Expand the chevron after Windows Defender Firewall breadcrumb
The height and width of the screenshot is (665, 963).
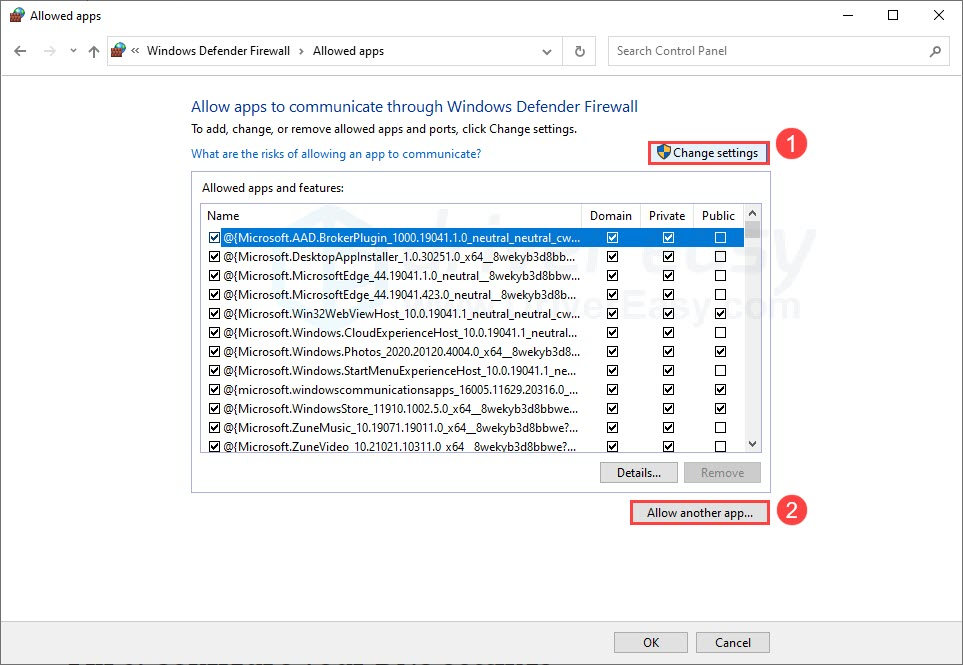[301, 51]
